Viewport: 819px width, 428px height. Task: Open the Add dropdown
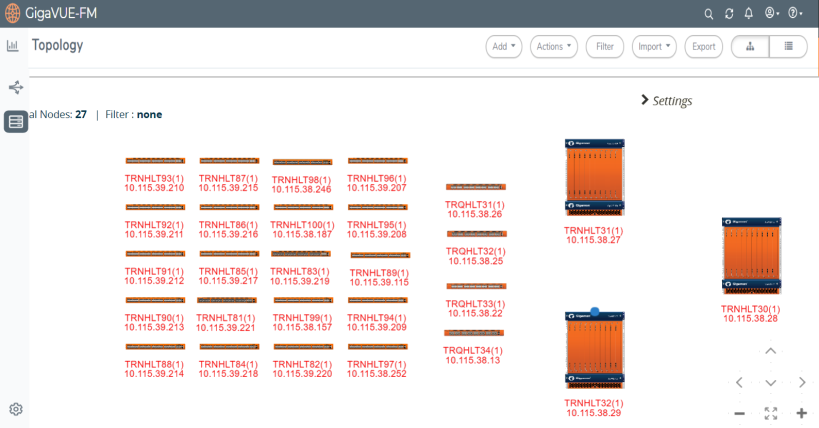coord(504,46)
